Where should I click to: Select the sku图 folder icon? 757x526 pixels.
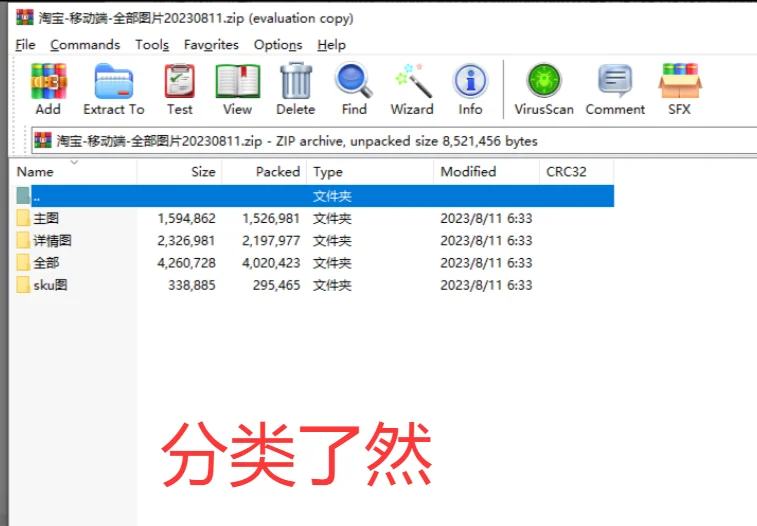[x=23, y=285]
